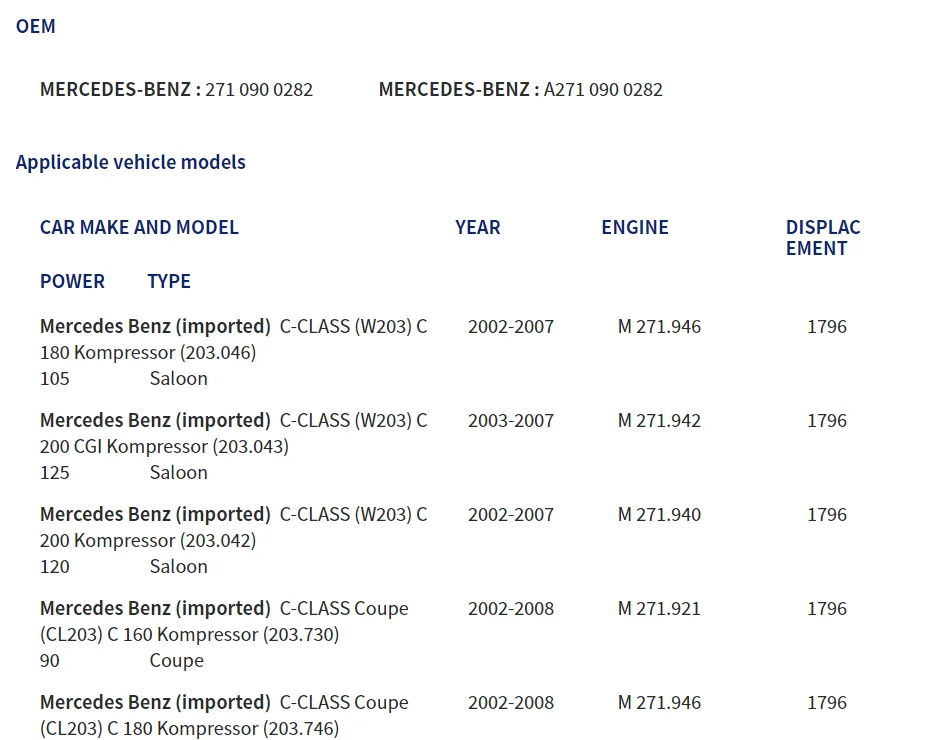
Task: Click "Saloon" next to power 120
Action: pos(178,567)
